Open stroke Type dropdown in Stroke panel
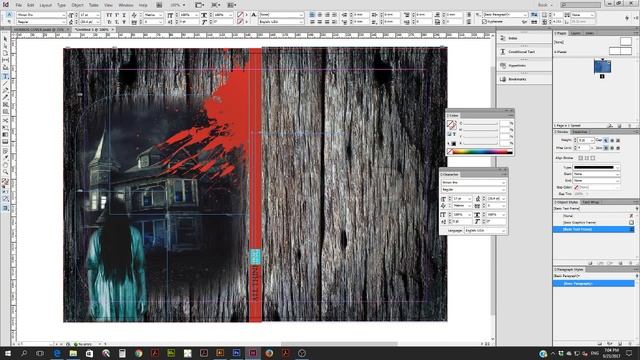This screenshot has width=640, height=360. coord(596,167)
